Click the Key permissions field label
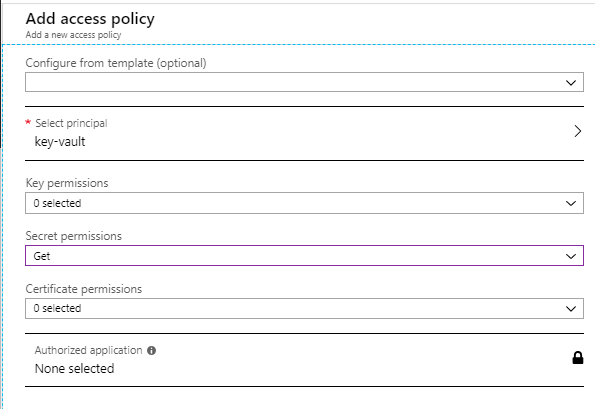This screenshot has height=409, width=595. [67, 183]
